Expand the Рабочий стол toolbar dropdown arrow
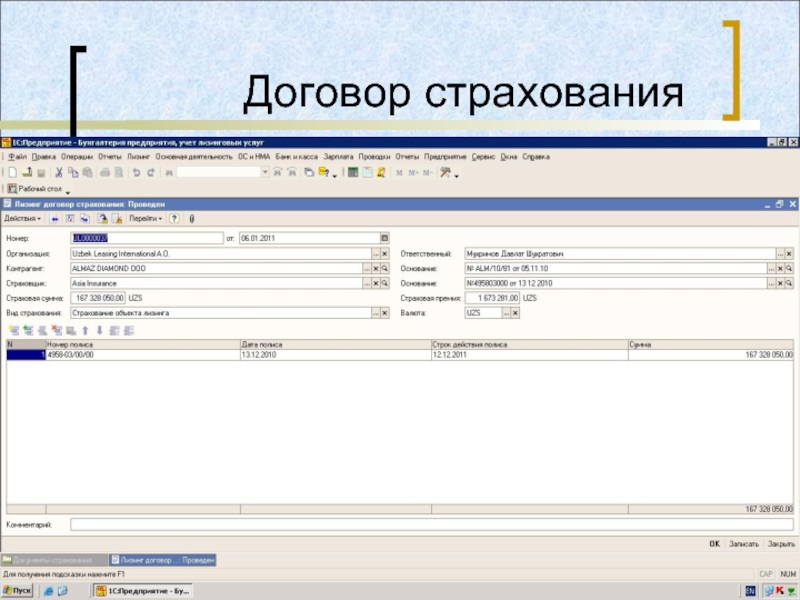Image resolution: width=800 pixels, height=600 pixels. click(68, 191)
